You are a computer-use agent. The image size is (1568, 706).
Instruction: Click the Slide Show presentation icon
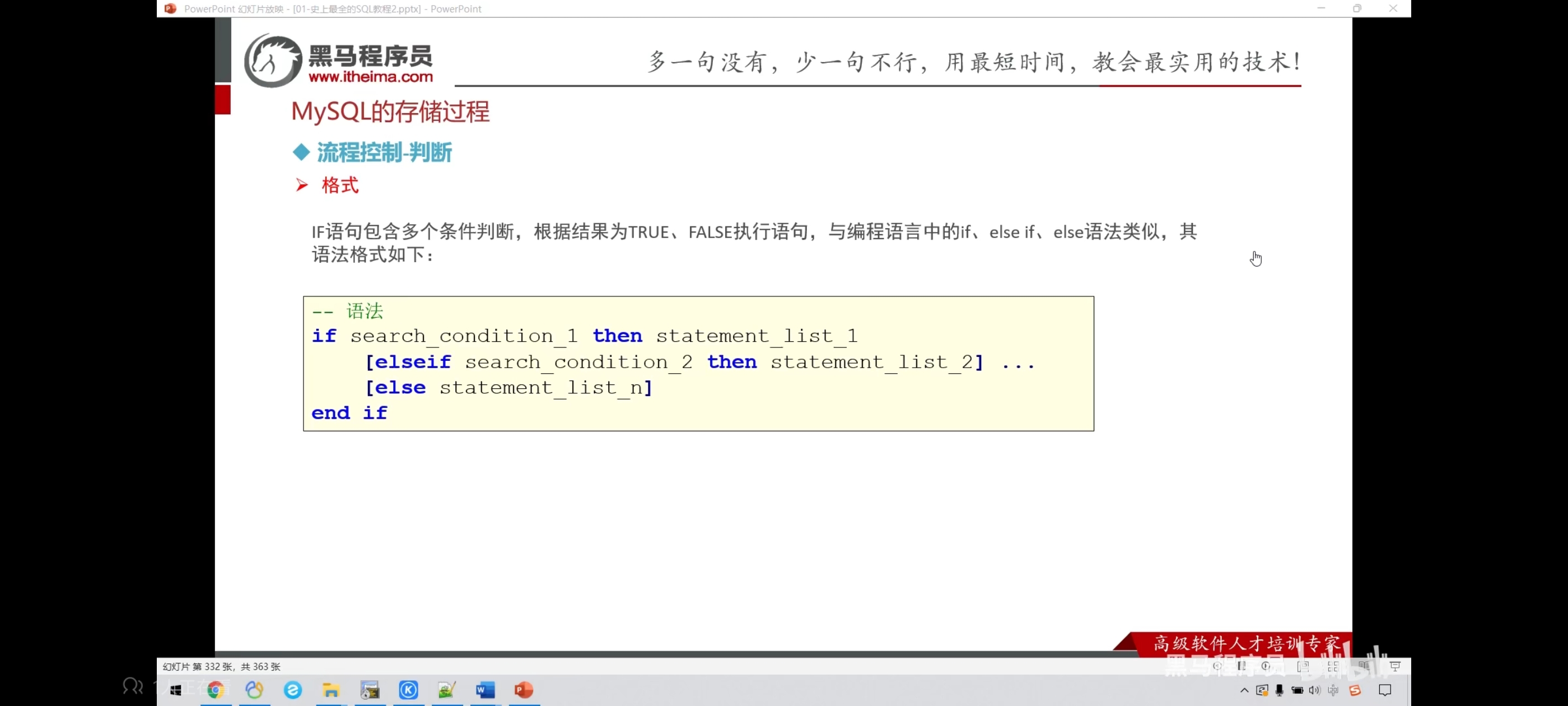point(1394,666)
